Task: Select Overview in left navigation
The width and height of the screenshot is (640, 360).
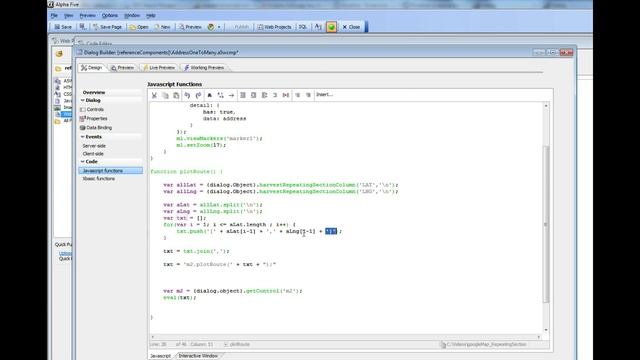Action: [94, 93]
